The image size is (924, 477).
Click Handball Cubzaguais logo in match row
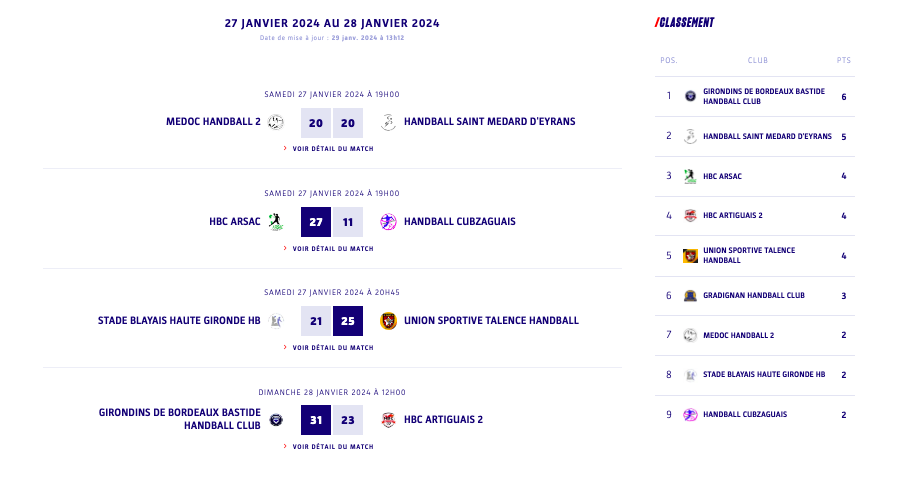(x=388, y=222)
